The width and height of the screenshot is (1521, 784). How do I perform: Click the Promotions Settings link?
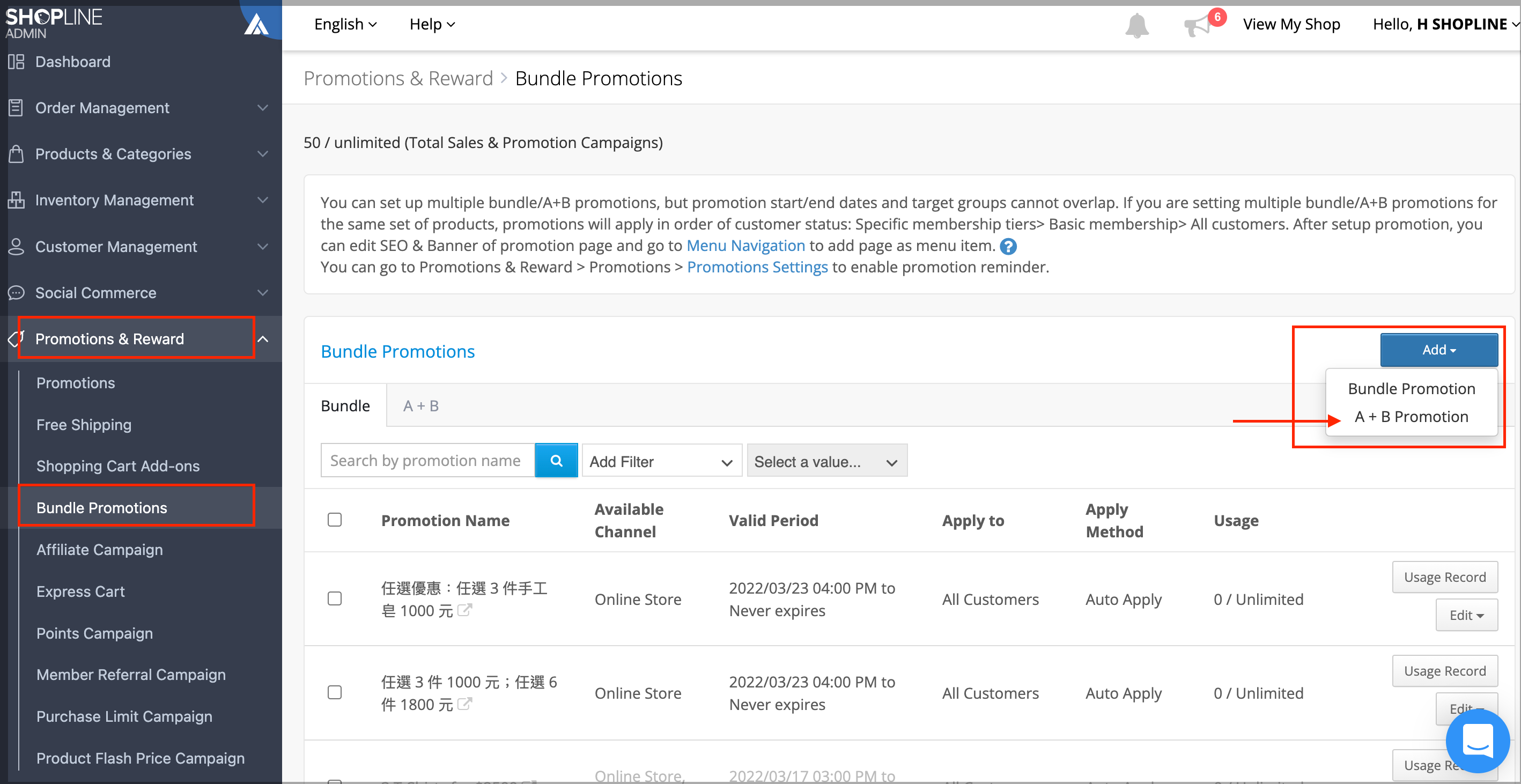[x=757, y=267]
